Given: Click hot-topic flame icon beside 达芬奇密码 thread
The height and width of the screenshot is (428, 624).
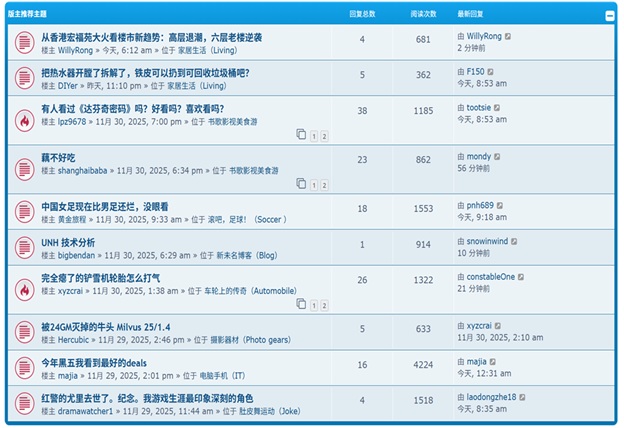Looking at the screenshot, I should coord(25,120).
